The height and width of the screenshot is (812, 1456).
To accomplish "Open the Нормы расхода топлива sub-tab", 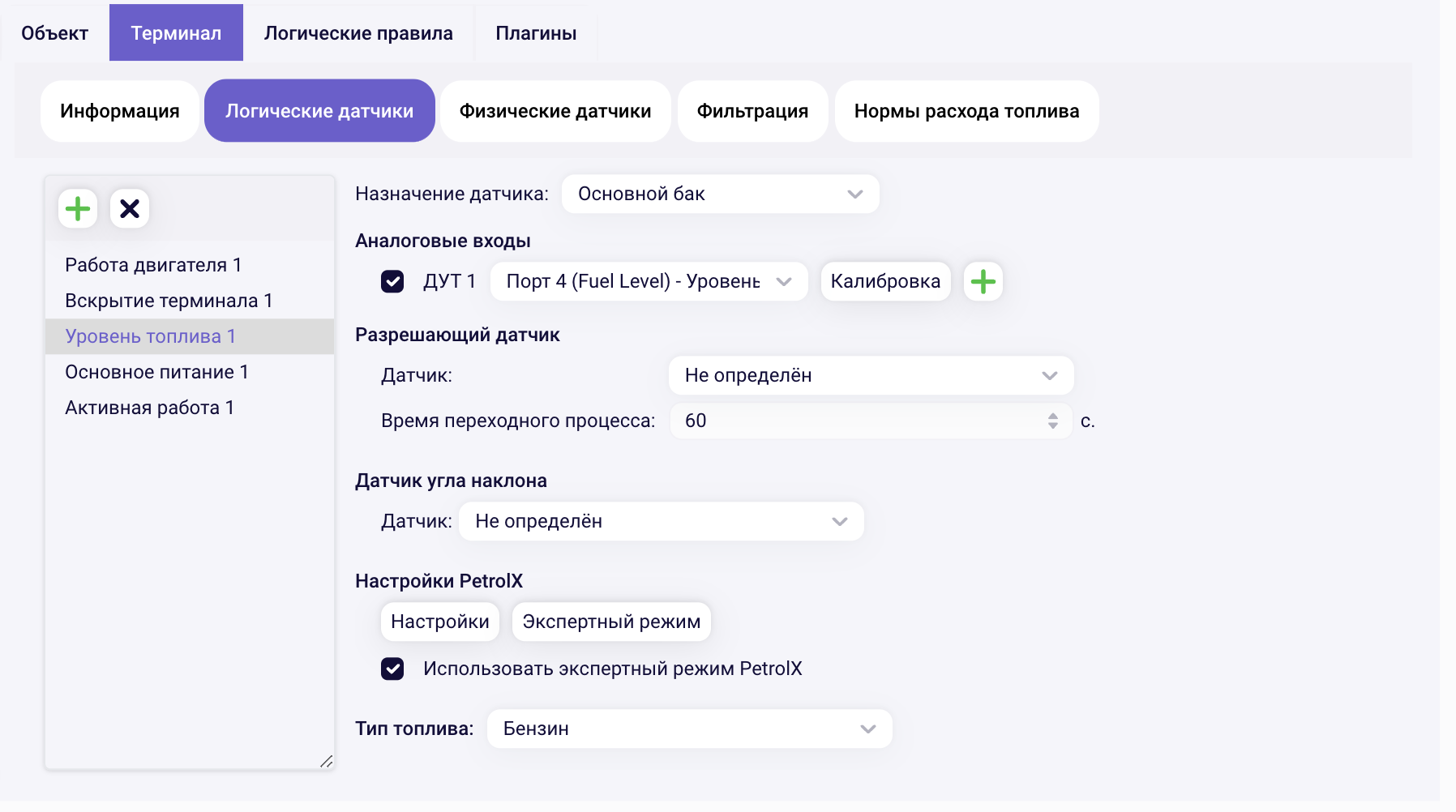I will pos(967,111).
